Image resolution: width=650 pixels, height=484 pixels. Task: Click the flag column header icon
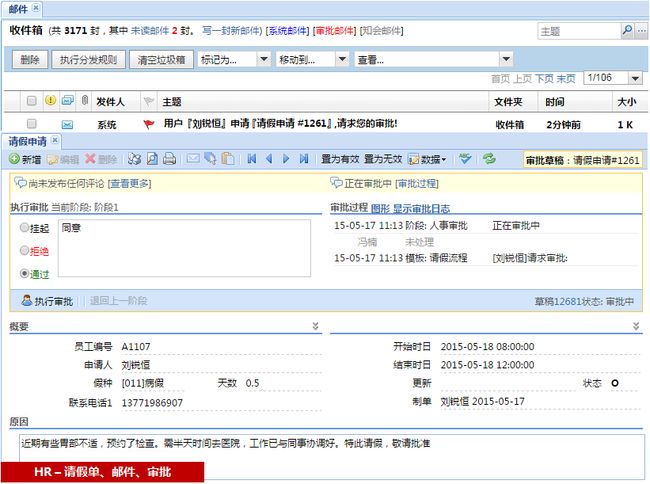pyautogui.click(x=148, y=101)
